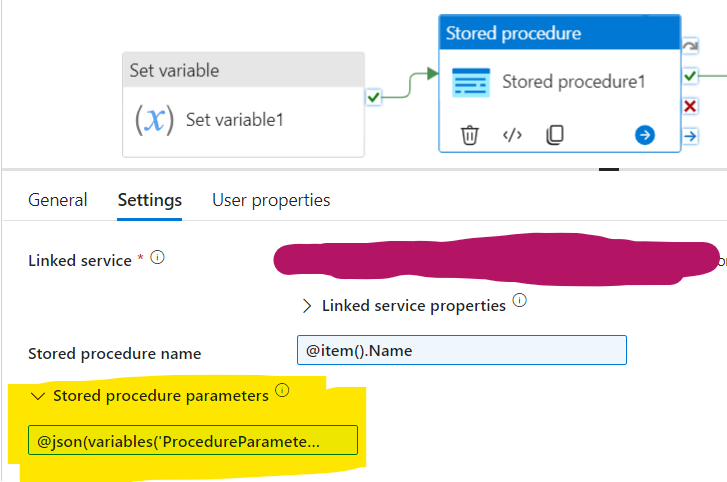Click Stored procedure success output checkmark
The image size is (727, 482).
click(x=690, y=76)
